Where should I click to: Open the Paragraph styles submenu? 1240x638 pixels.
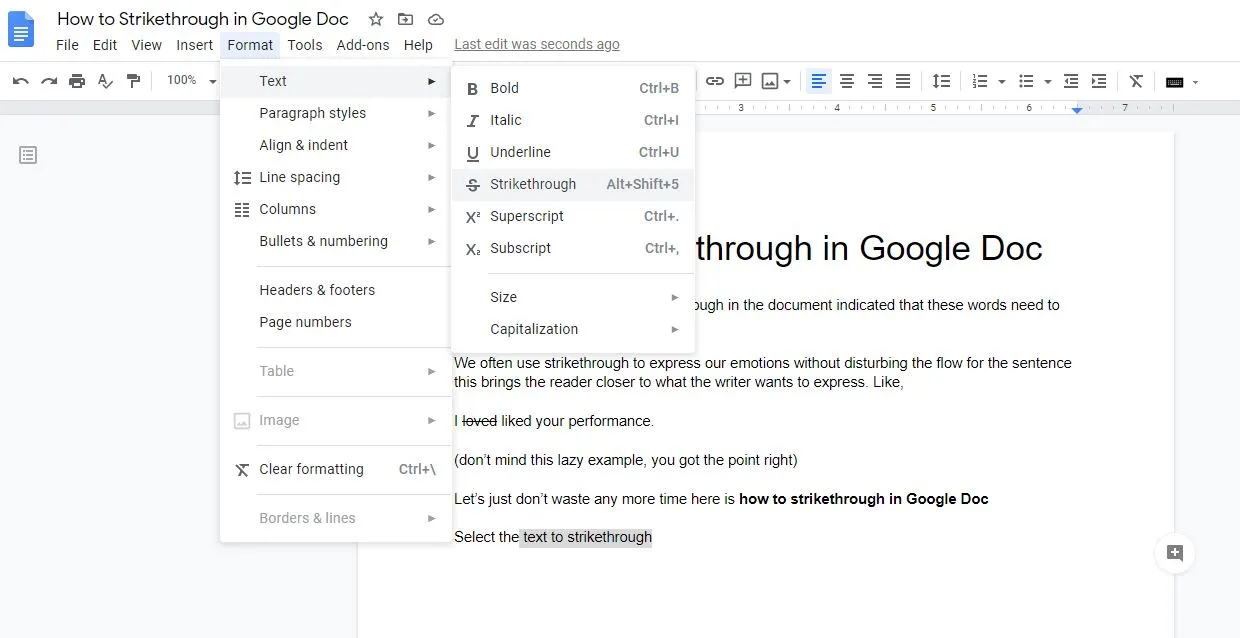tap(336, 113)
